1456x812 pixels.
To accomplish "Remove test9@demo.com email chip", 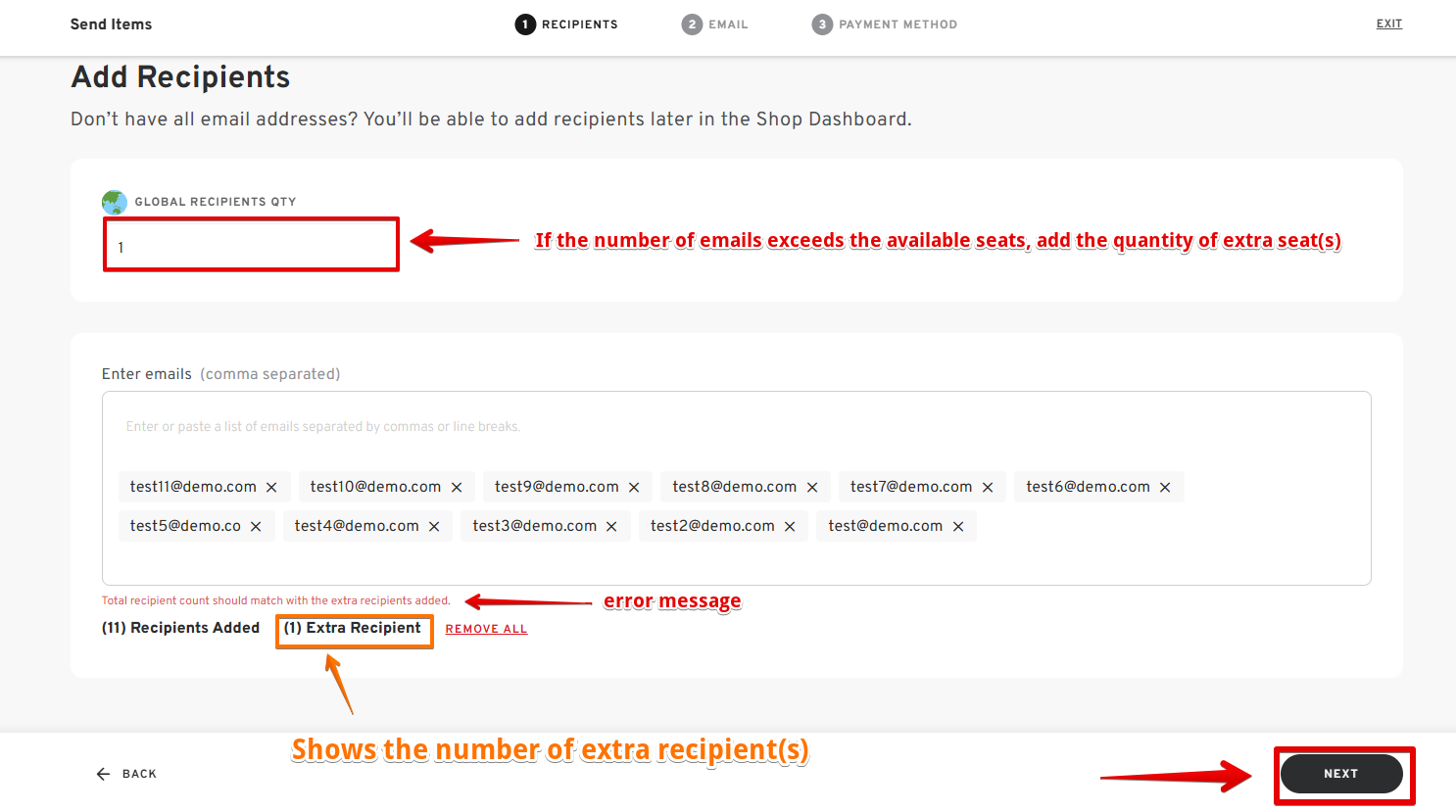I will click(634, 488).
